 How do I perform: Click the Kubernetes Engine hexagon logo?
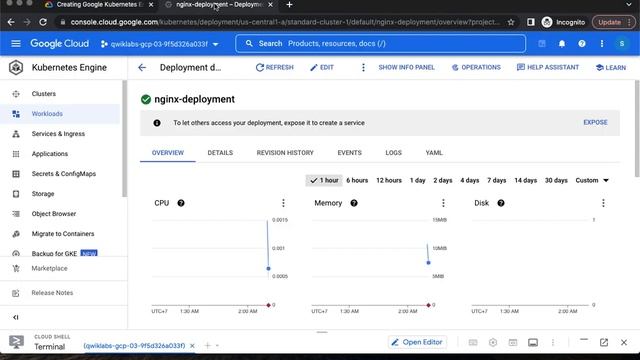pyautogui.click(x=16, y=67)
